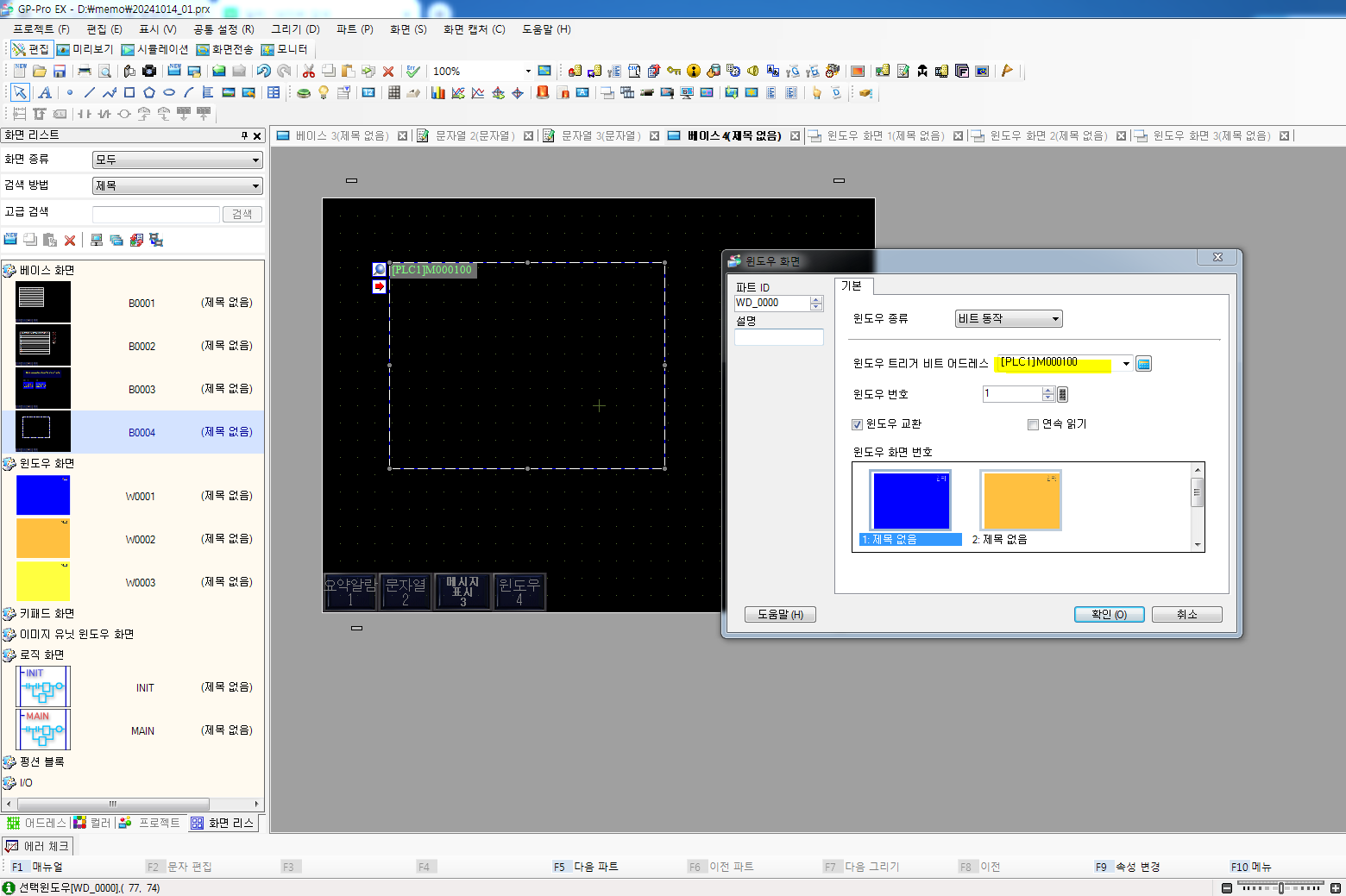Click the Open project folder icon

40,72
